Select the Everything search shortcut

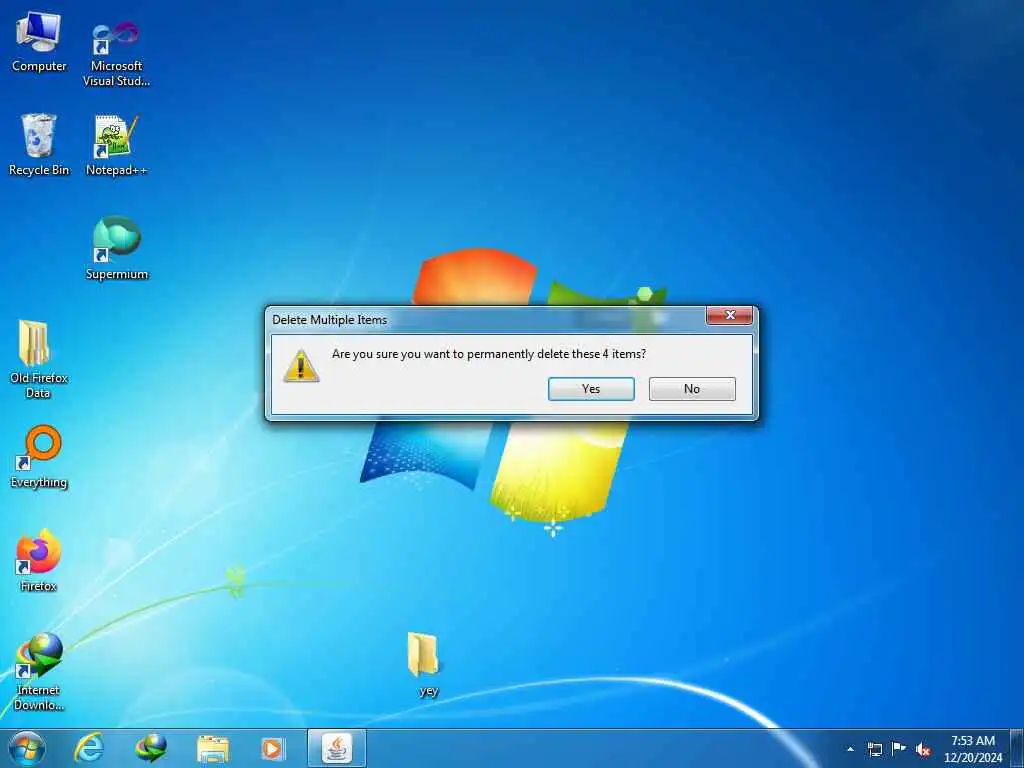(39, 456)
